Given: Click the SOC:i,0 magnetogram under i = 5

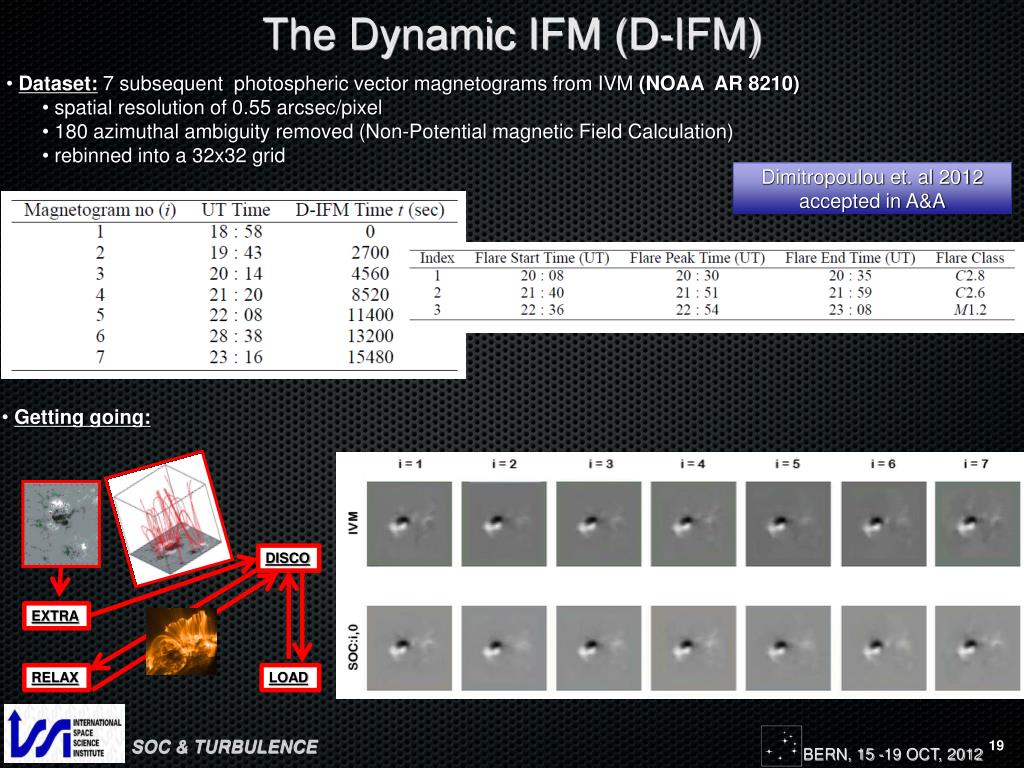Looking at the screenshot, I should click(788, 648).
